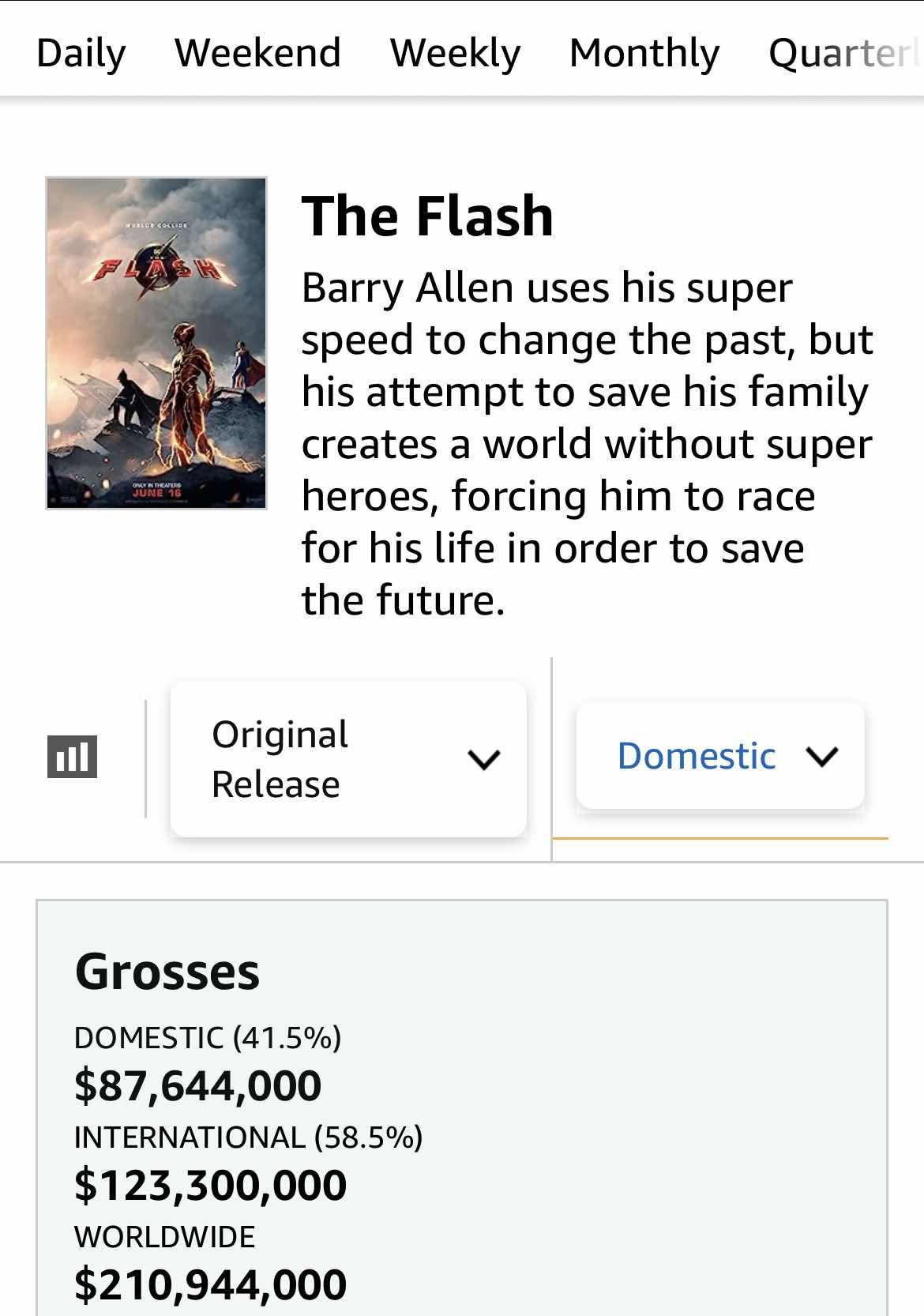Click the international gross $123,300,000
Screen dimensions: 924x1316
pyautogui.click(x=210, y=1185)
